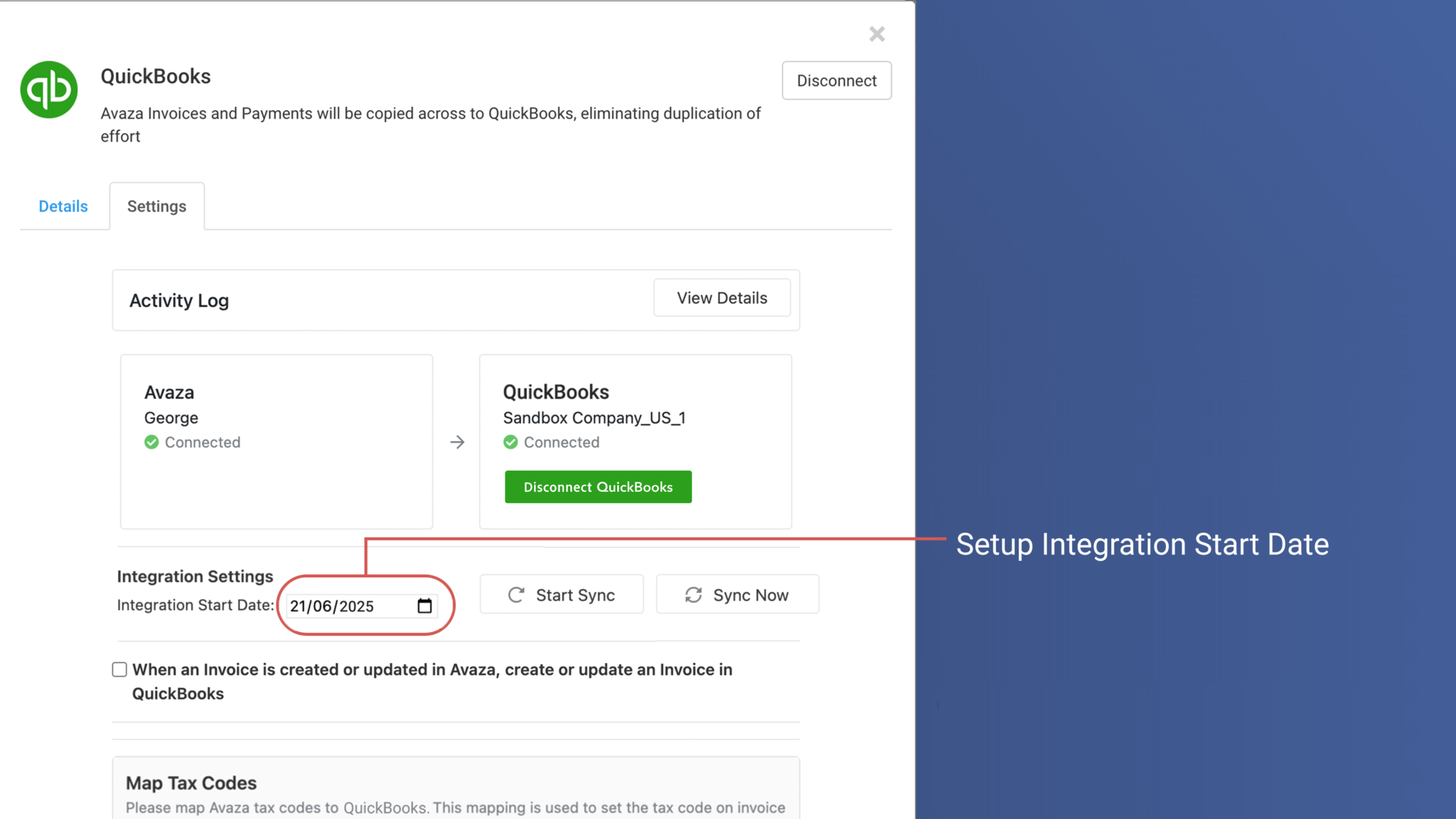The width and height of the screenshot is (1456, 819).
Task: Enable invoice create or update sync checkbox
Action: pos(119,669)
